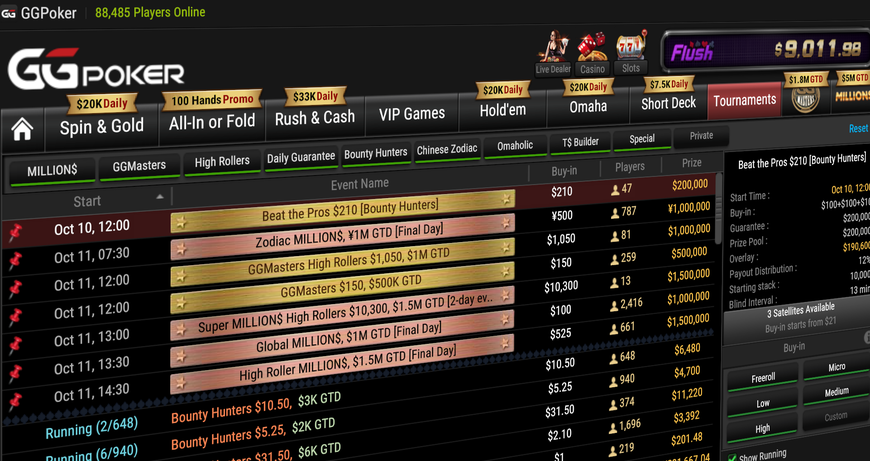Image resolution: width=870 pixels, height=461 pixels.
Task: Toggle the Micro buy-in filter
Action: [837, 367]
